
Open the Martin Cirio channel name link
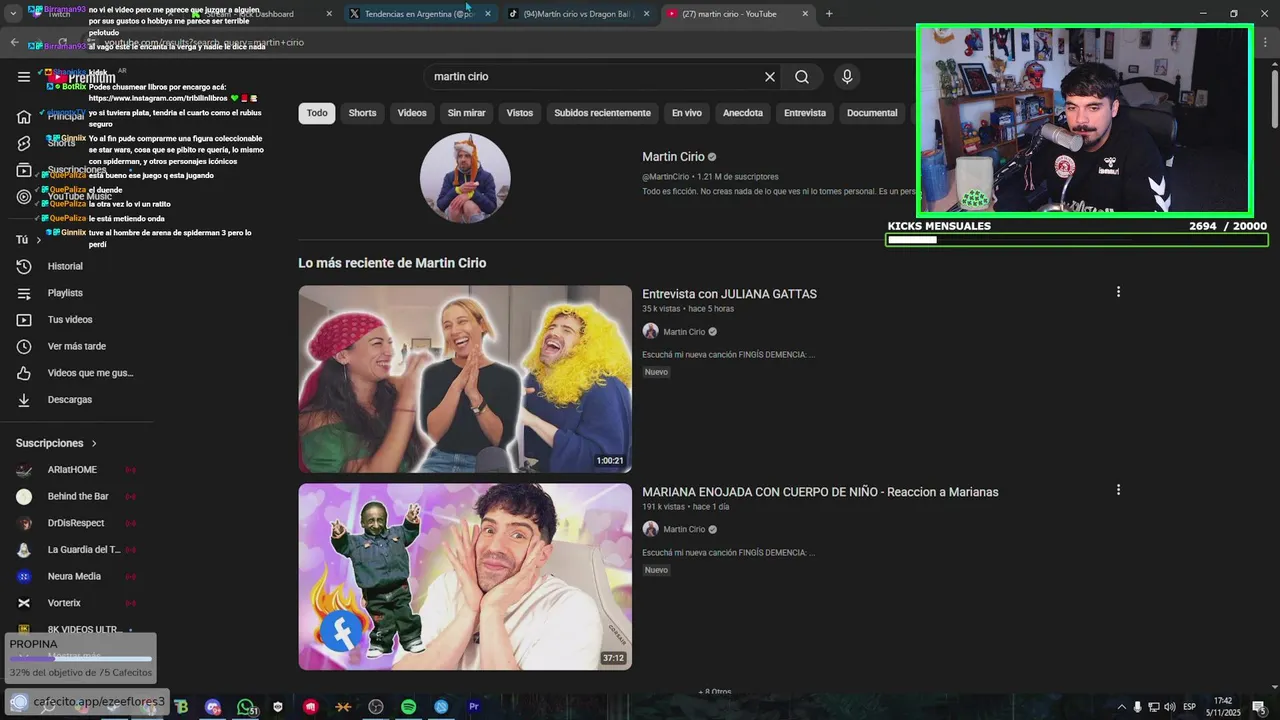[x=673, y=157]
